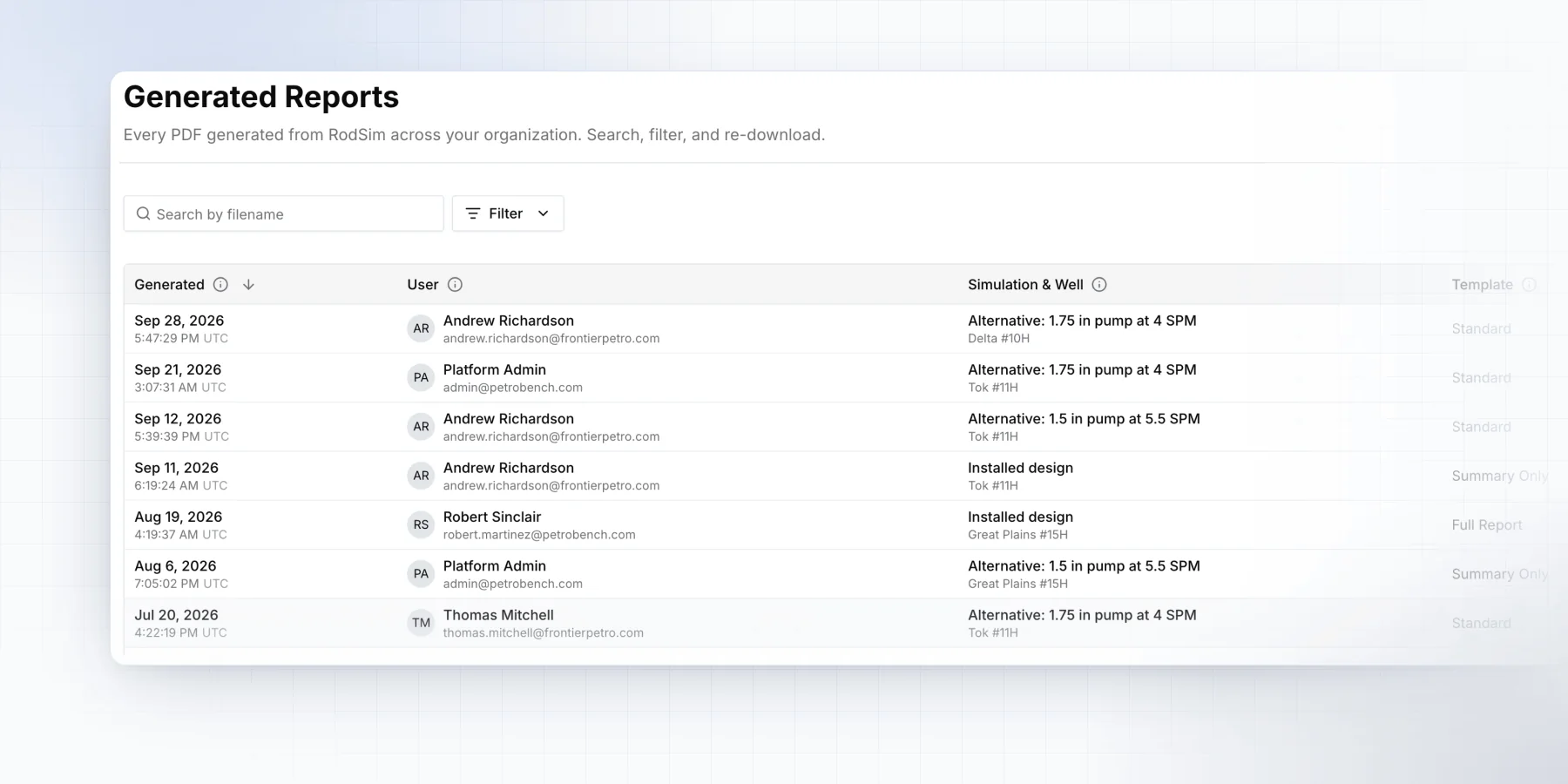Image resolution: width=1568 pixels, height=784 pixels.
Task: Select the Aug 19, 2026 date cell
Action: 178,517
